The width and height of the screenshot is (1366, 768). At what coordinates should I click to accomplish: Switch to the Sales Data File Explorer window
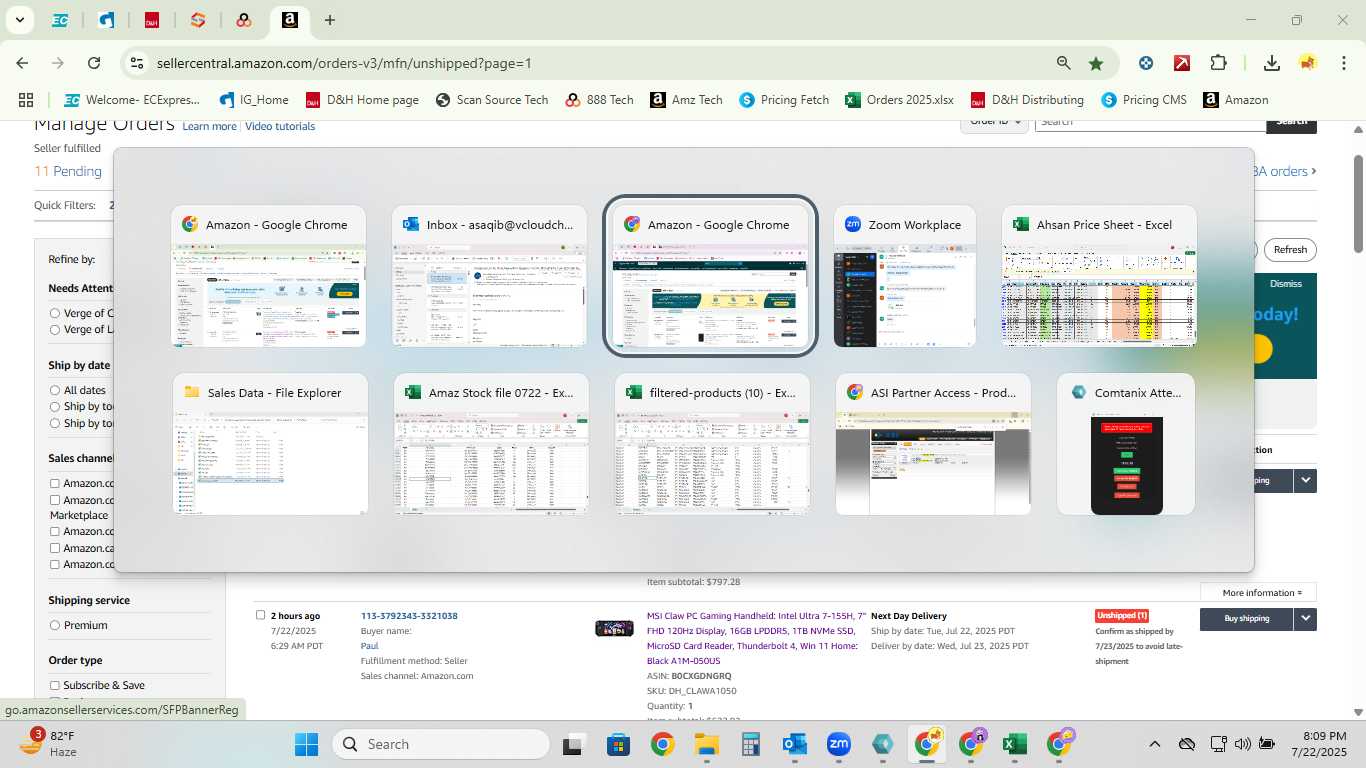[x=270, y=444]
